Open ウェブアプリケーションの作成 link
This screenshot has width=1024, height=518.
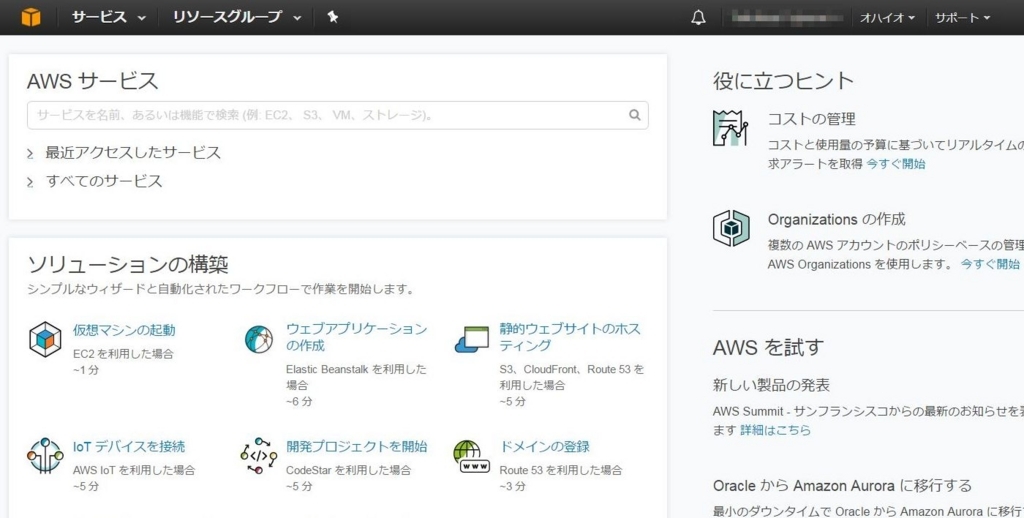[357, 337]
